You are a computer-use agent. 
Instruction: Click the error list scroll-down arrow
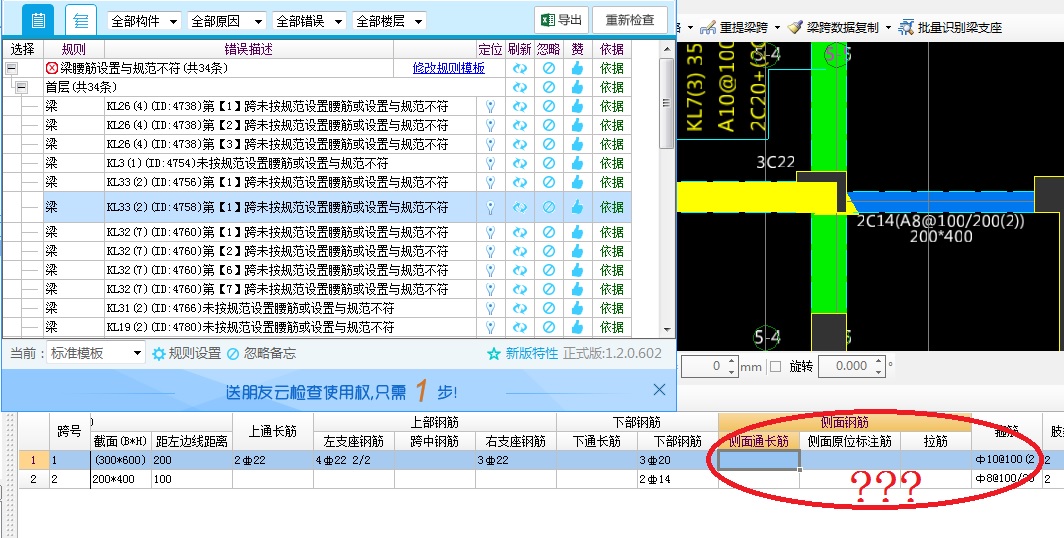click(666, 329)
